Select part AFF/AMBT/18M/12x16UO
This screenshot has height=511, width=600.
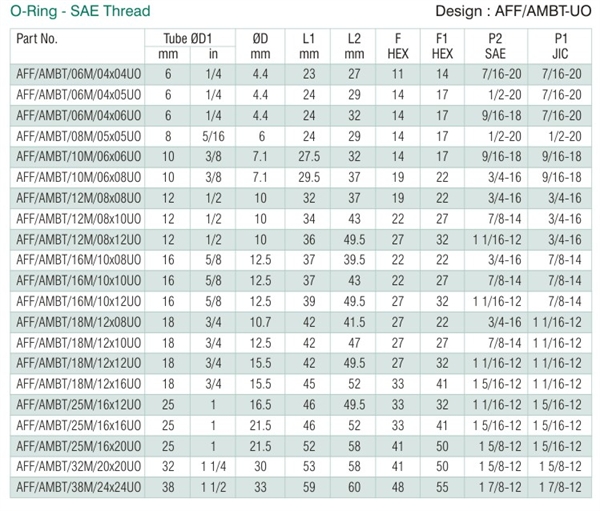[78, 384]
